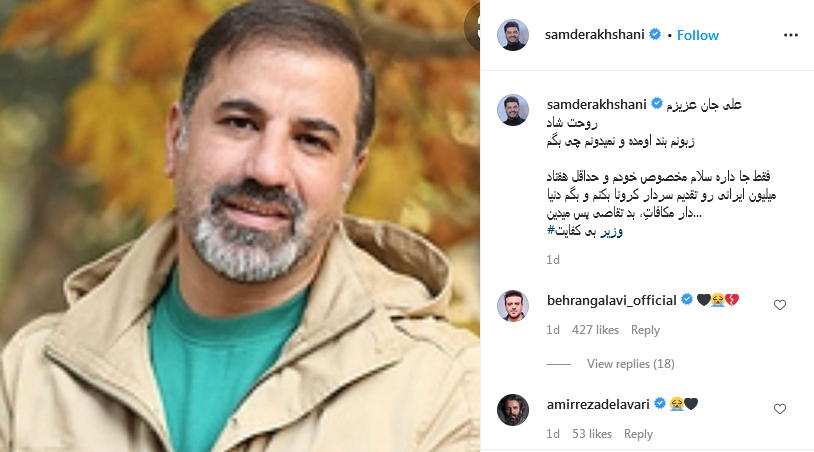Viewport: 814px width, 452px height.
Task: Like behrangalavi_official's comment with the heart
Action: coord(780,305)
